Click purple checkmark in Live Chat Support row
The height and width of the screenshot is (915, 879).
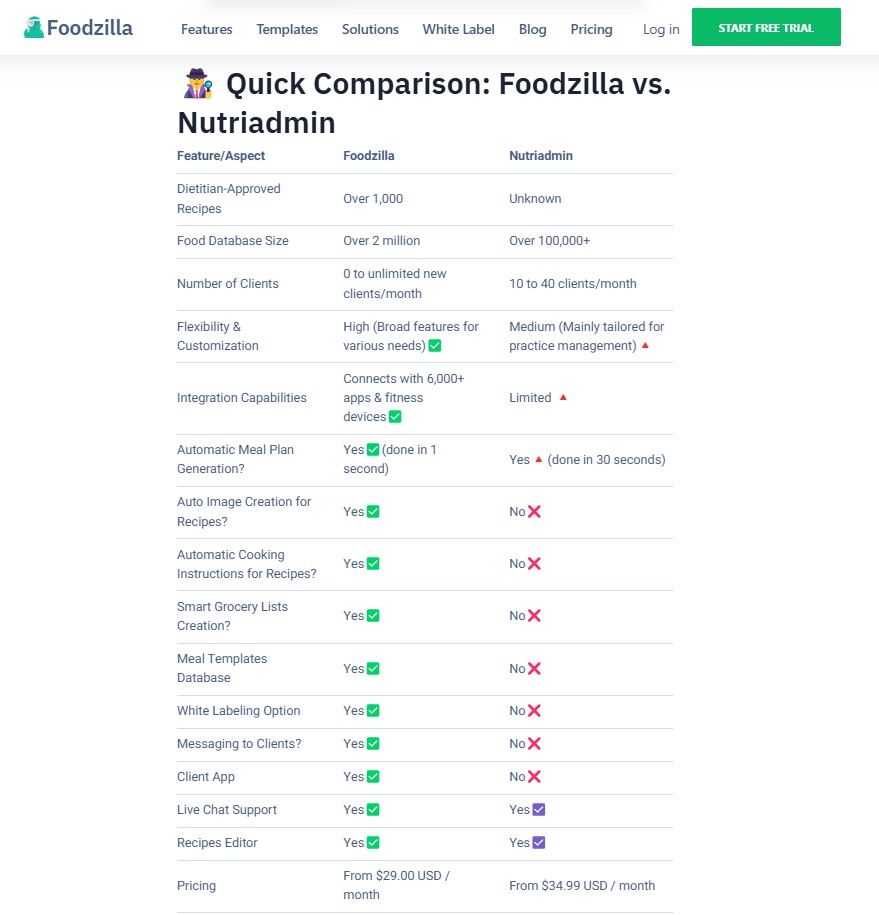pos(539,810)
